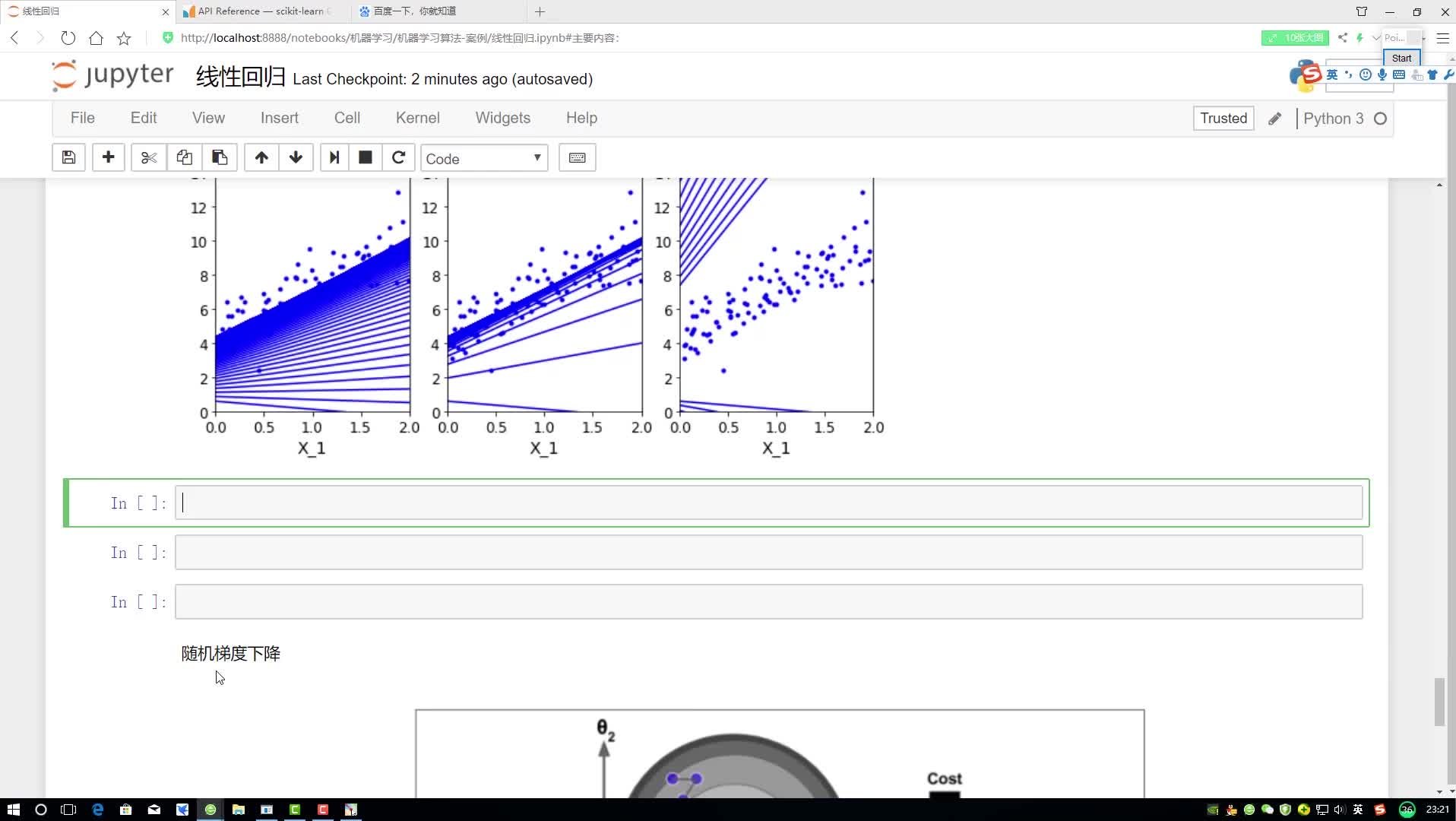Save the notebook with the floppy disk icon

[68, 157]
